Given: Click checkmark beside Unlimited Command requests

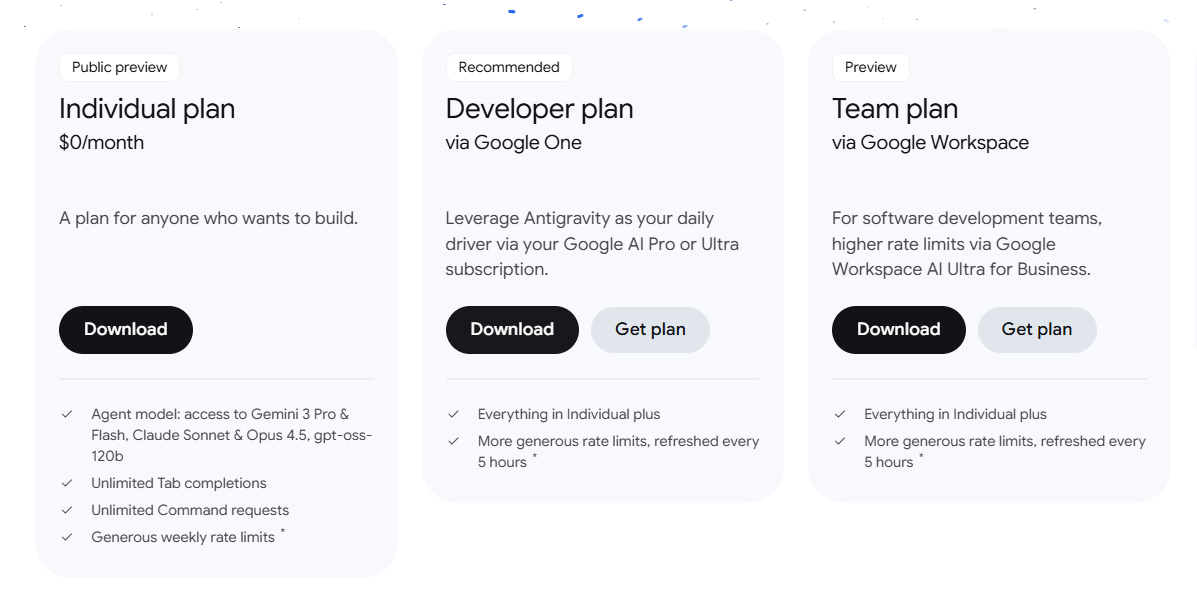Looking at the screenshot, I should (67, 510).
